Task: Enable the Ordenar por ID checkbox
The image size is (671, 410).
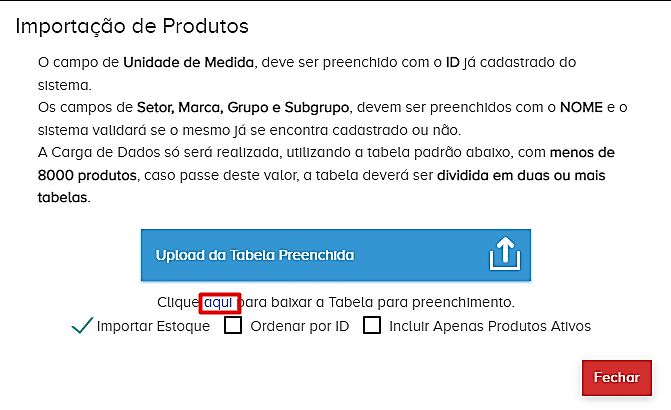Action: tap(233, 325)
